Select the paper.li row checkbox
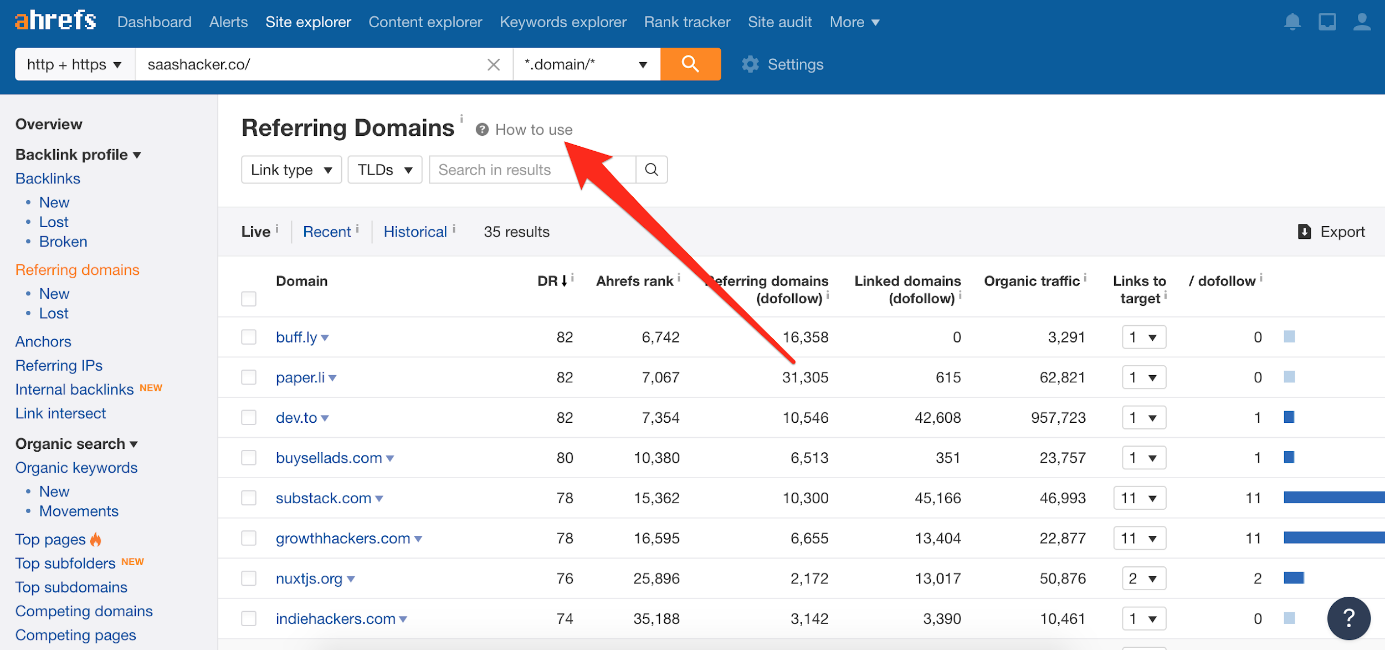Viewport: 1385px width, 650px height. pos(249,378)
